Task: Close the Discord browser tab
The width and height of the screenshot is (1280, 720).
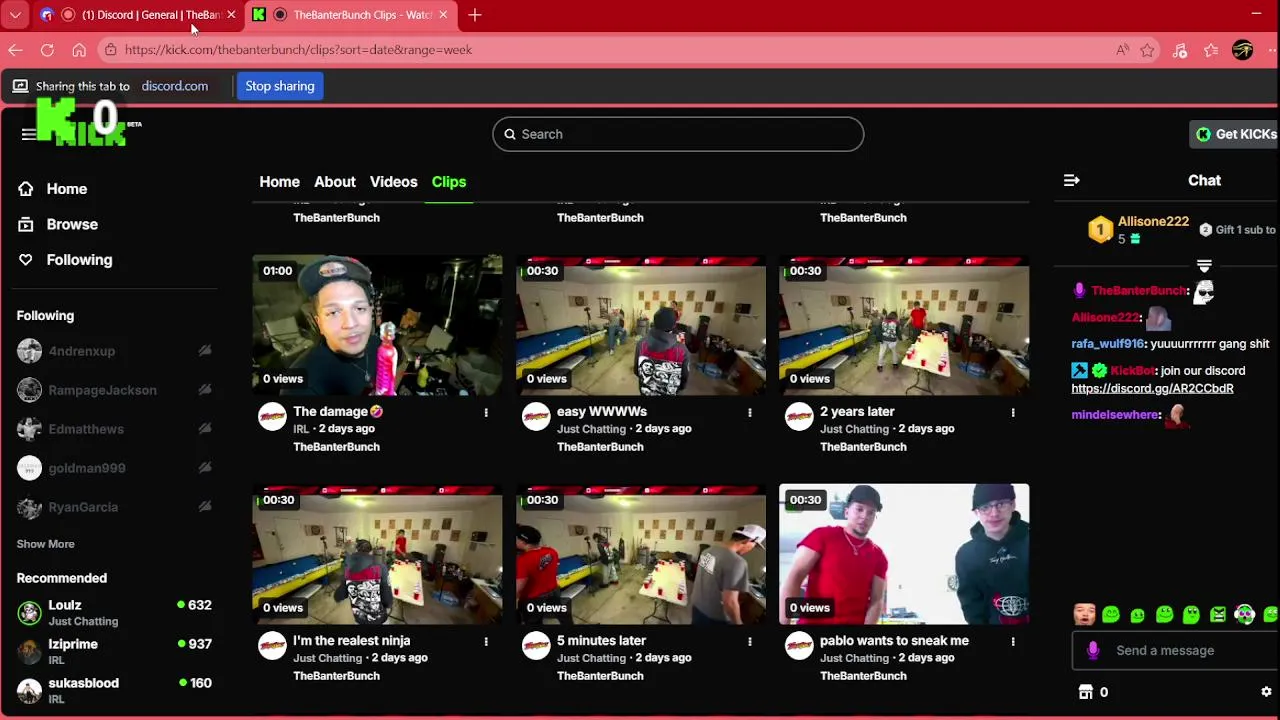Action: coord(231,15)
